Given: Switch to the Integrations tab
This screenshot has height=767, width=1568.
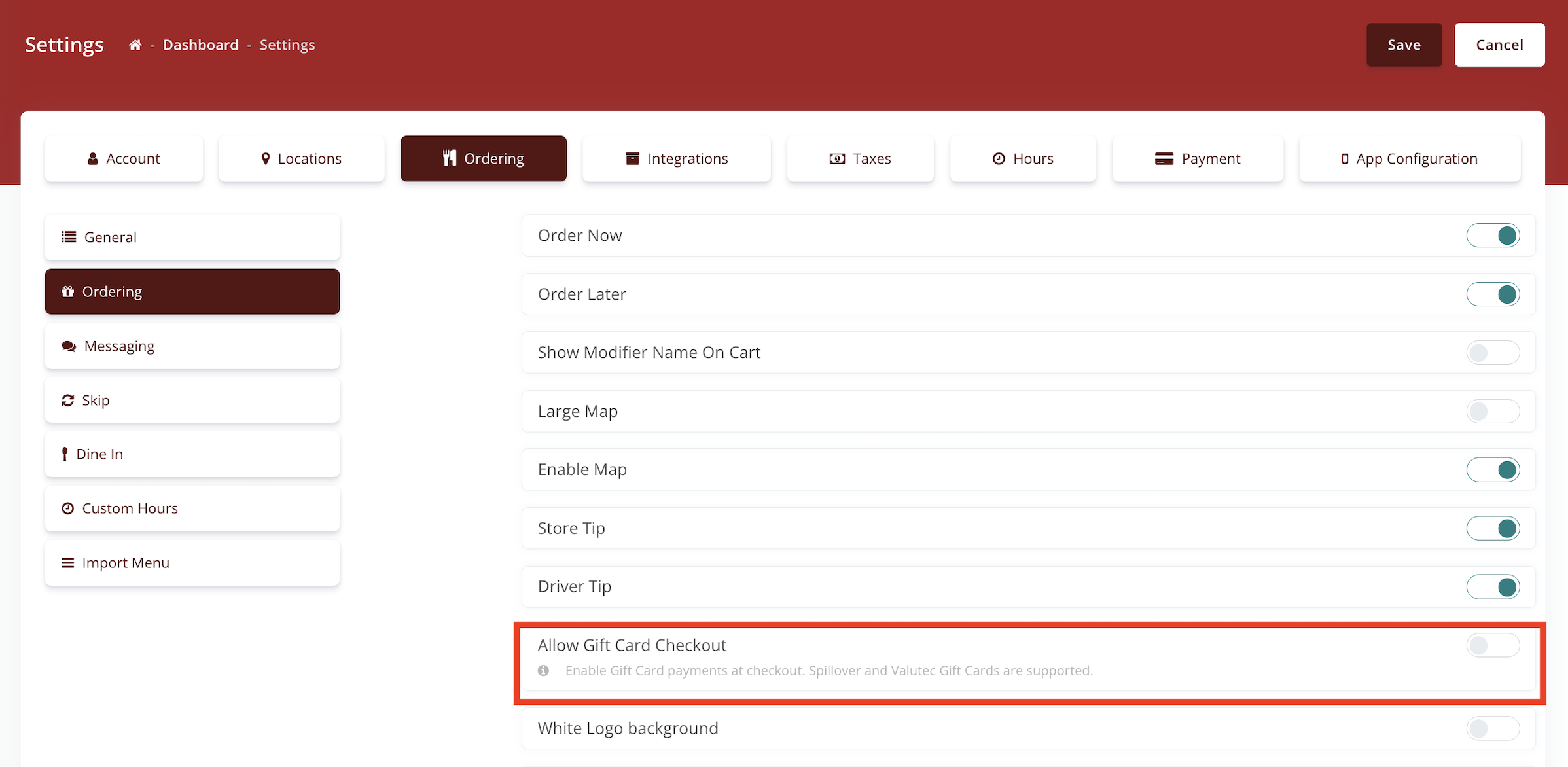Looking at the screenshot, I should click(676, 159).
